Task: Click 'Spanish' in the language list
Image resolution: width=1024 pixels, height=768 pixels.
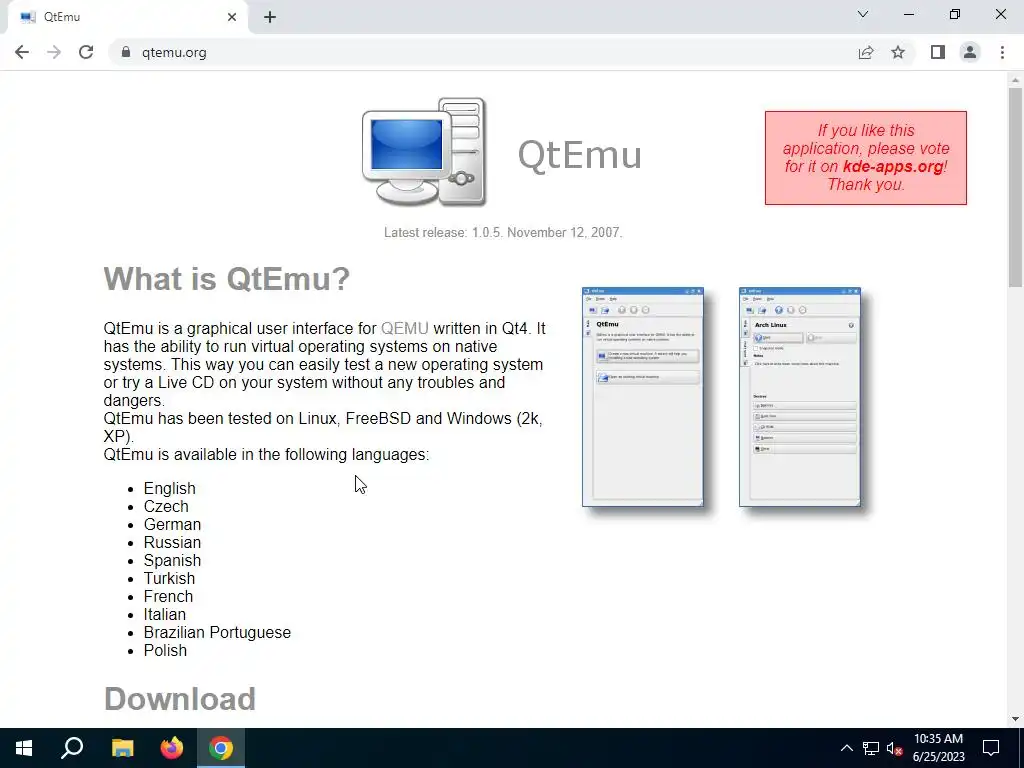Action: (172, 560)
